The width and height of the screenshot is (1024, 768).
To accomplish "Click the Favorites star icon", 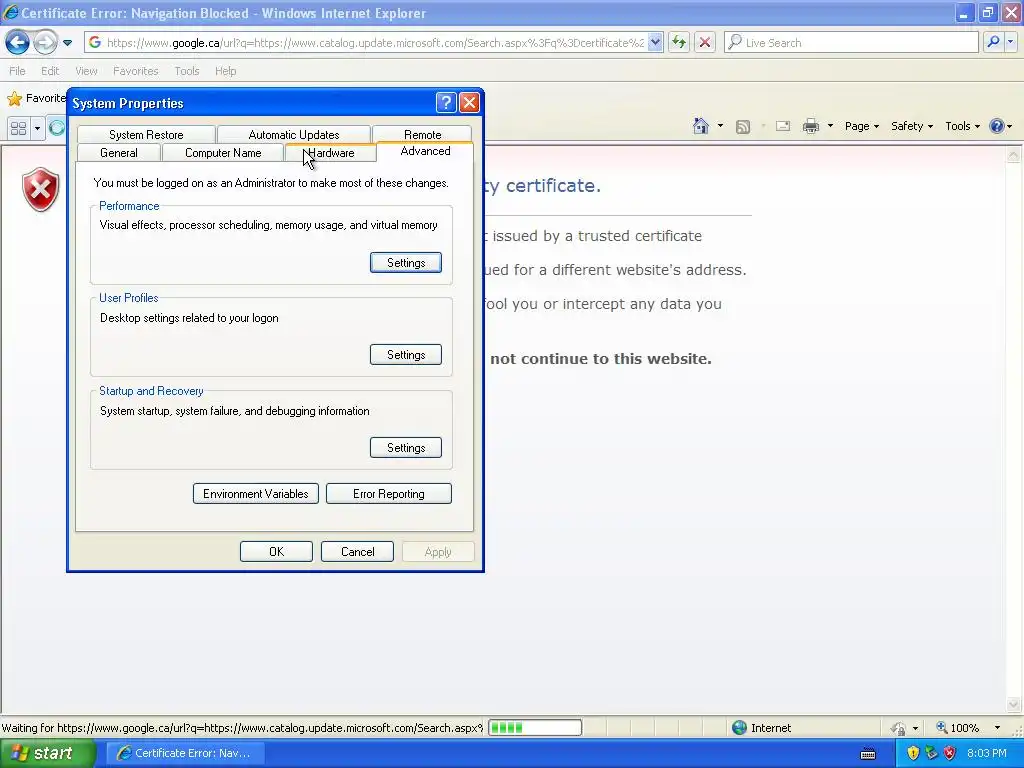I will click(x=14, y=99).
